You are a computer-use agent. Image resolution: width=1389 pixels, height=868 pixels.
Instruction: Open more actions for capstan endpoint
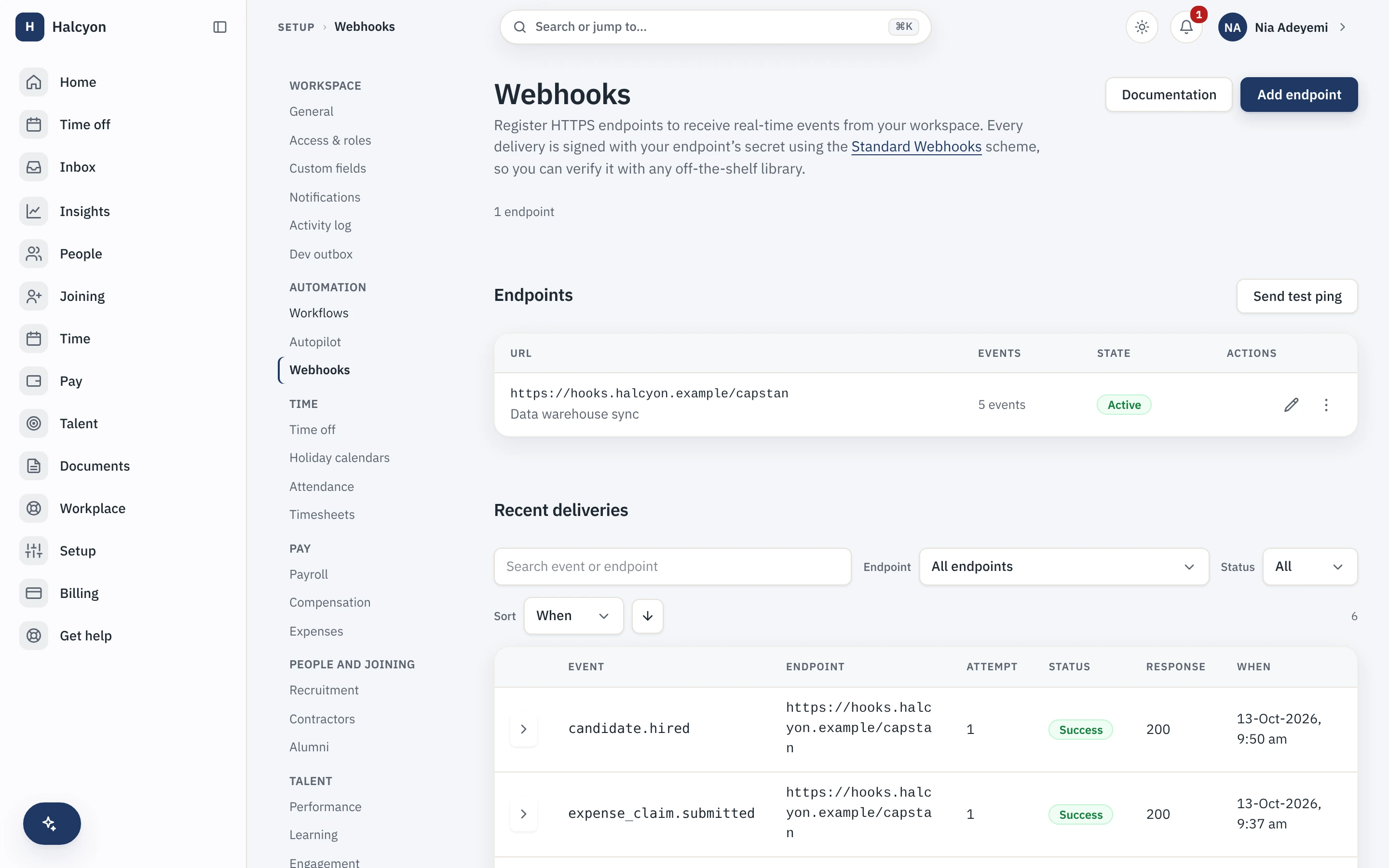coord(1326,405)
